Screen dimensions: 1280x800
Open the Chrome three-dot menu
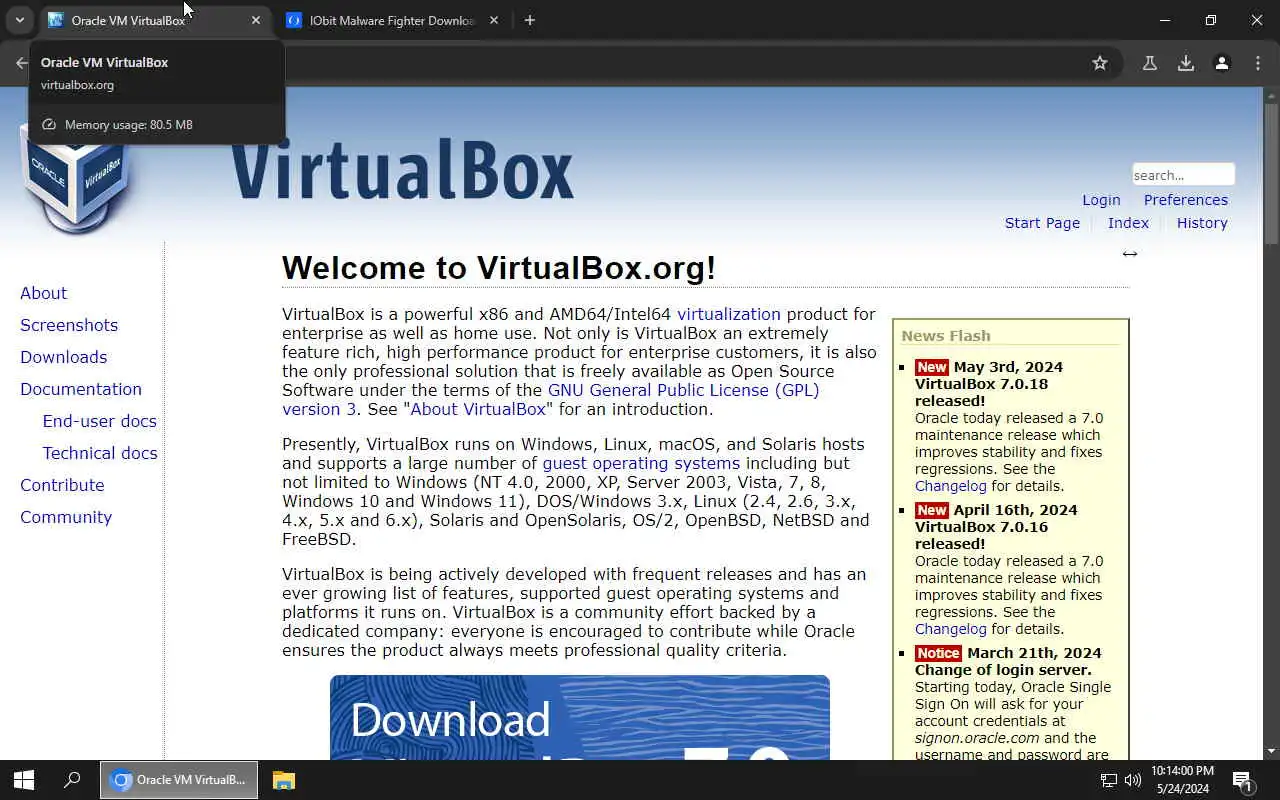(1258, 63)
